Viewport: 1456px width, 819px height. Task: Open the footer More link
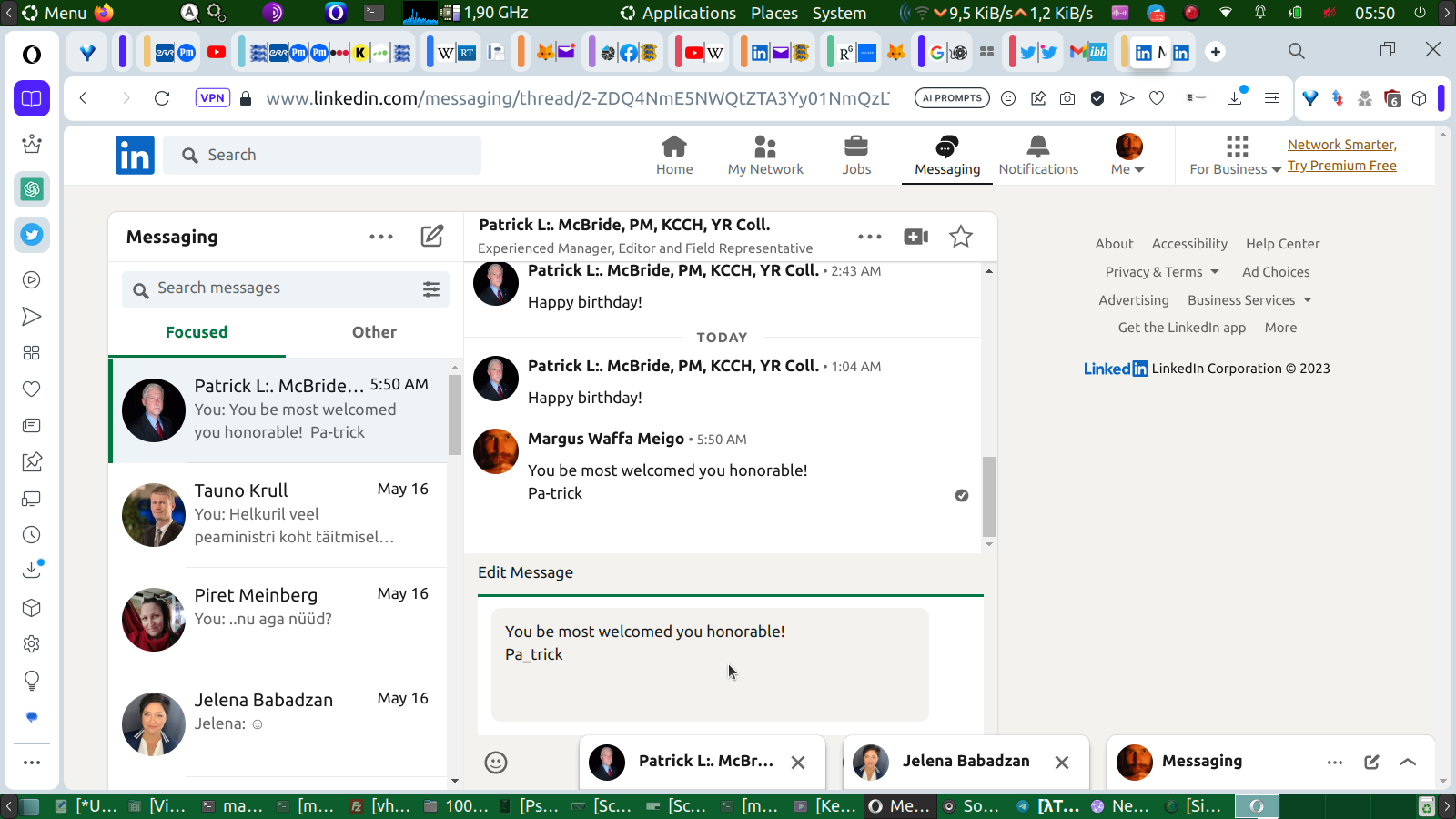[x=1280, y=328]
